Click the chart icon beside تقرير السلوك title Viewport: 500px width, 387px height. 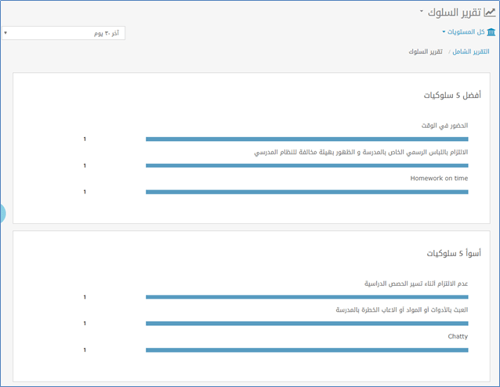click(x=489, y=13)
